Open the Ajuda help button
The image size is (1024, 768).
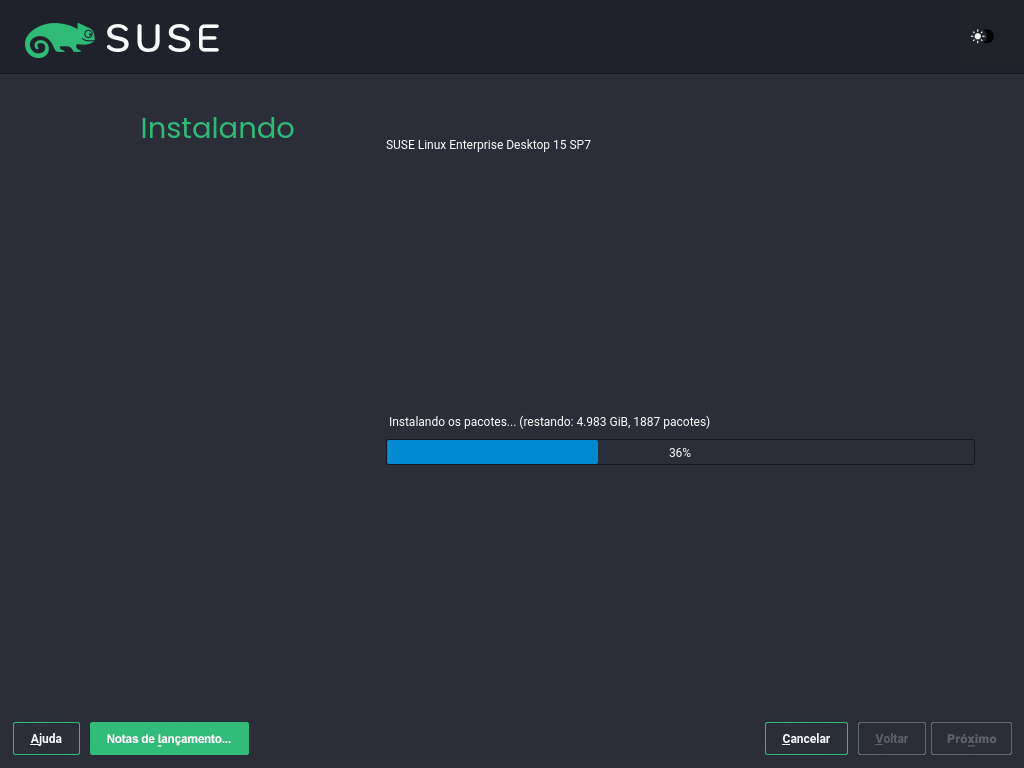coord(46,739)
